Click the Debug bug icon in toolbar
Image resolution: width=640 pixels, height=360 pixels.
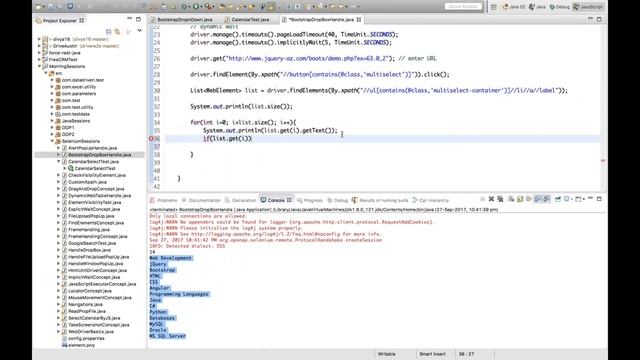[x=184, y=7]
